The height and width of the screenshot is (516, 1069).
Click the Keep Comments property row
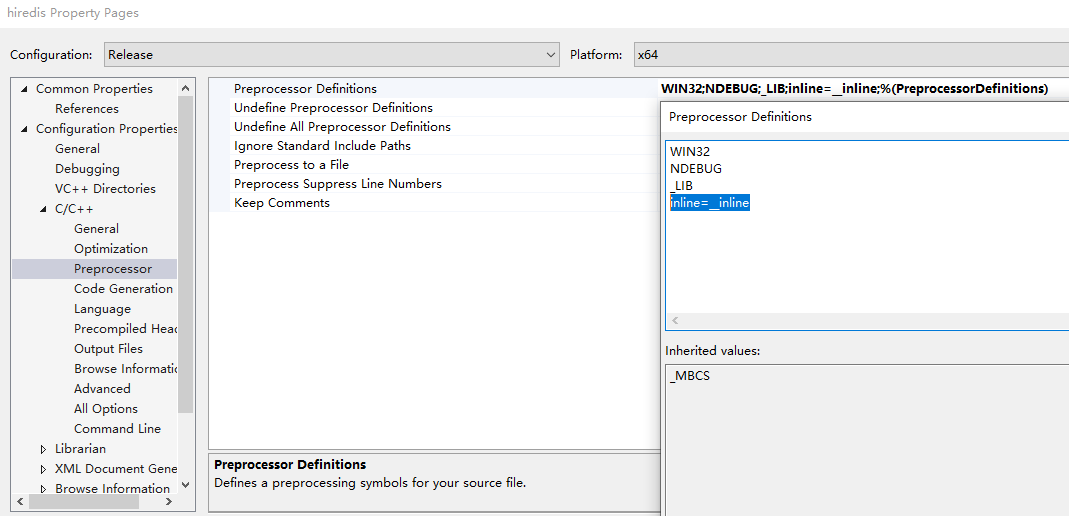[x=434, y=203]
